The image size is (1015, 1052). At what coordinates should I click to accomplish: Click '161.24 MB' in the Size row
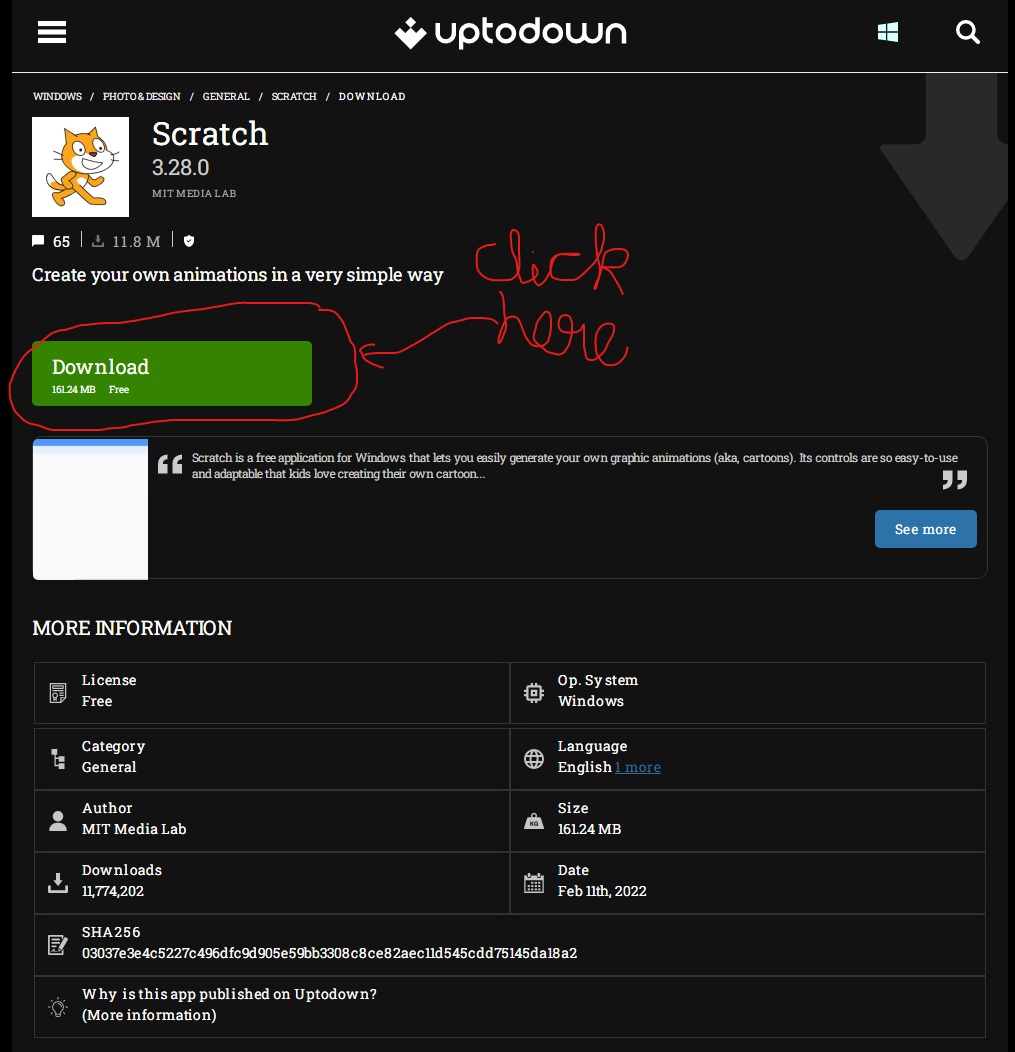590,829
